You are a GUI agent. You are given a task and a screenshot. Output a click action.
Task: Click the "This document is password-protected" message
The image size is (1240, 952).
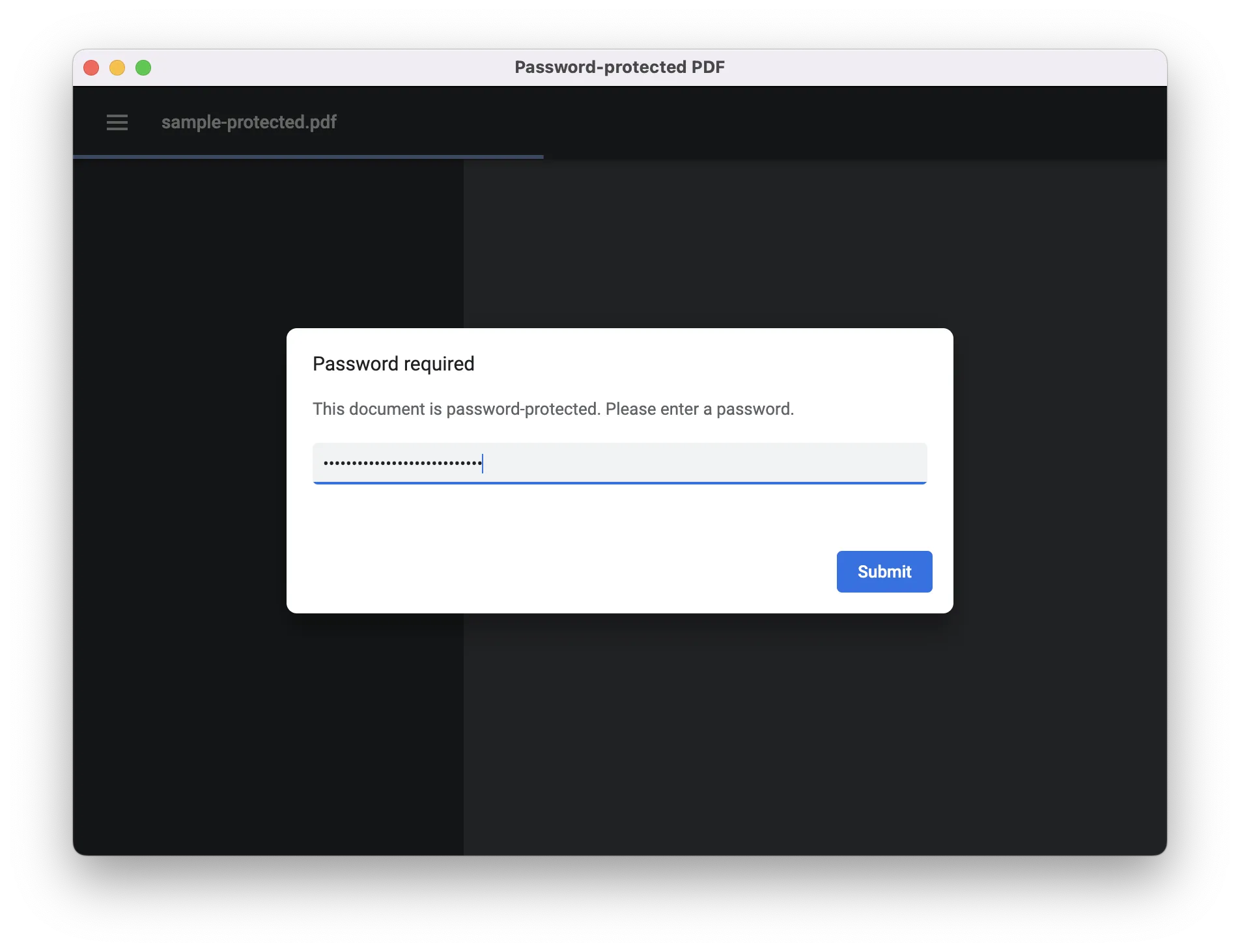click(553, 409)
